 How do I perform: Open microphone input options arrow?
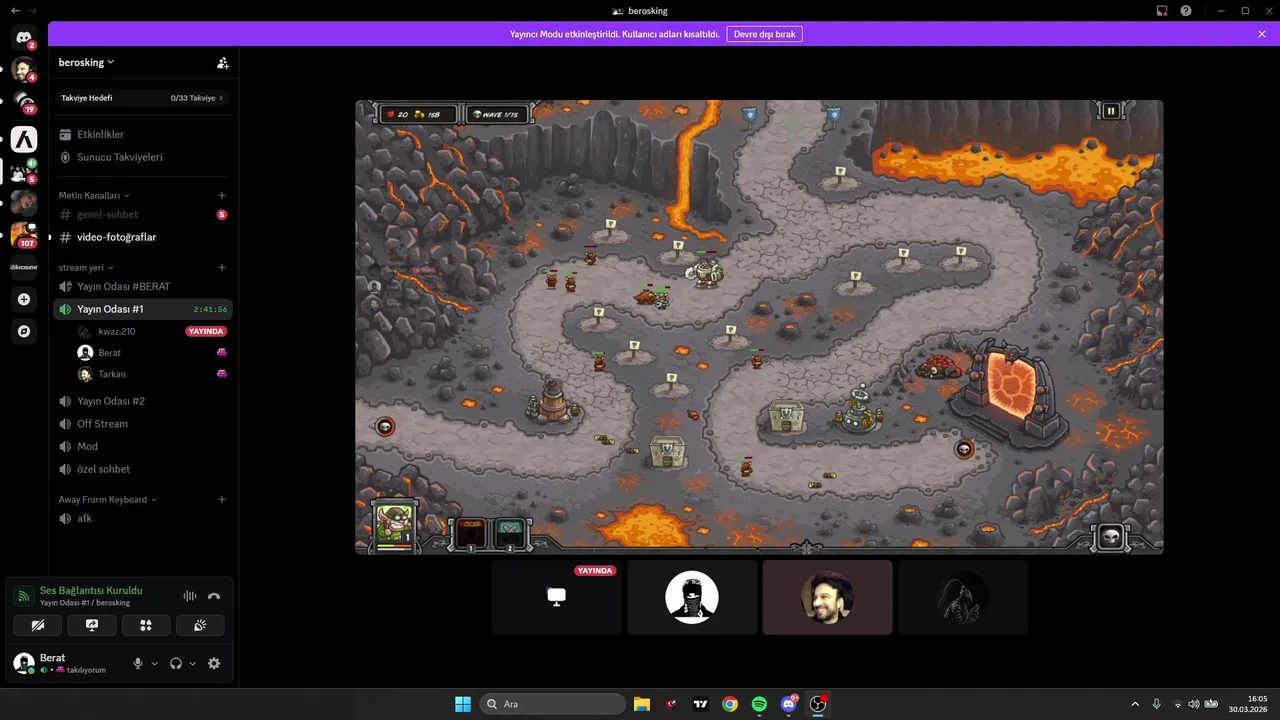click(x=155, y=663)
